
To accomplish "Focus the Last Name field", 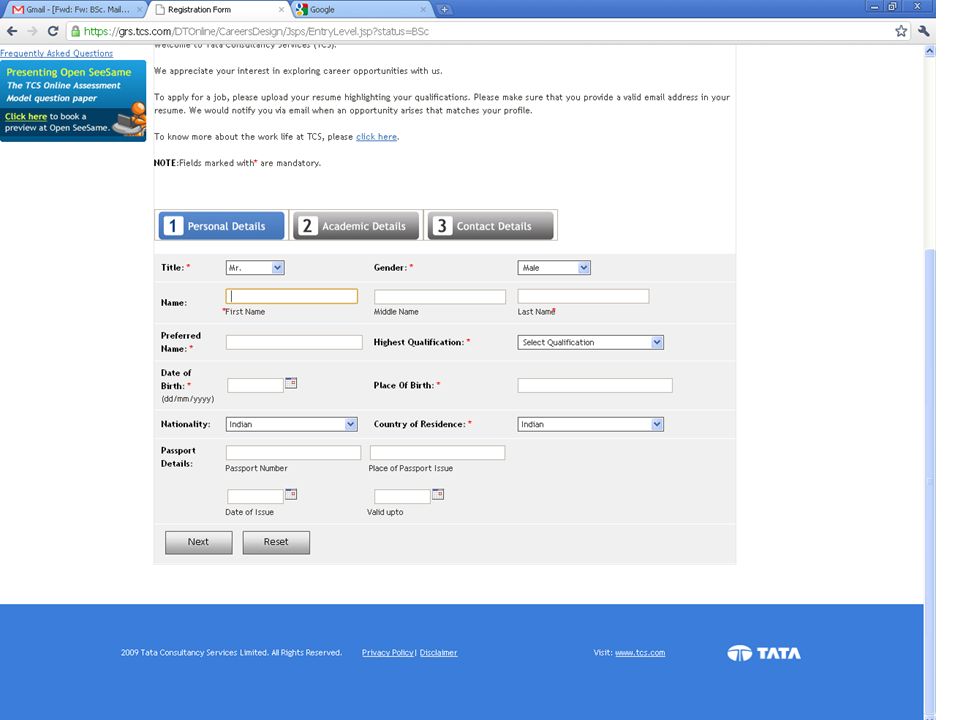I will [x=583, y=296].
